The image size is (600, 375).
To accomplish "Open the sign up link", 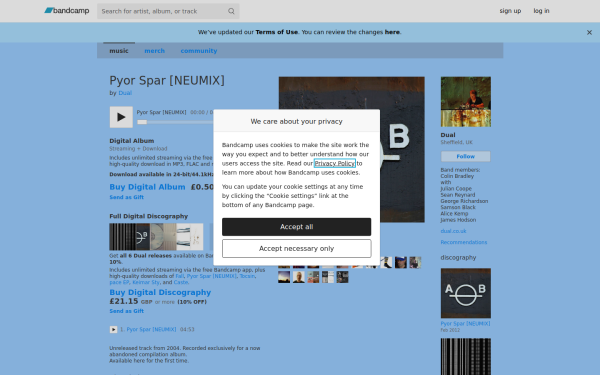I will tap(510, 11).
